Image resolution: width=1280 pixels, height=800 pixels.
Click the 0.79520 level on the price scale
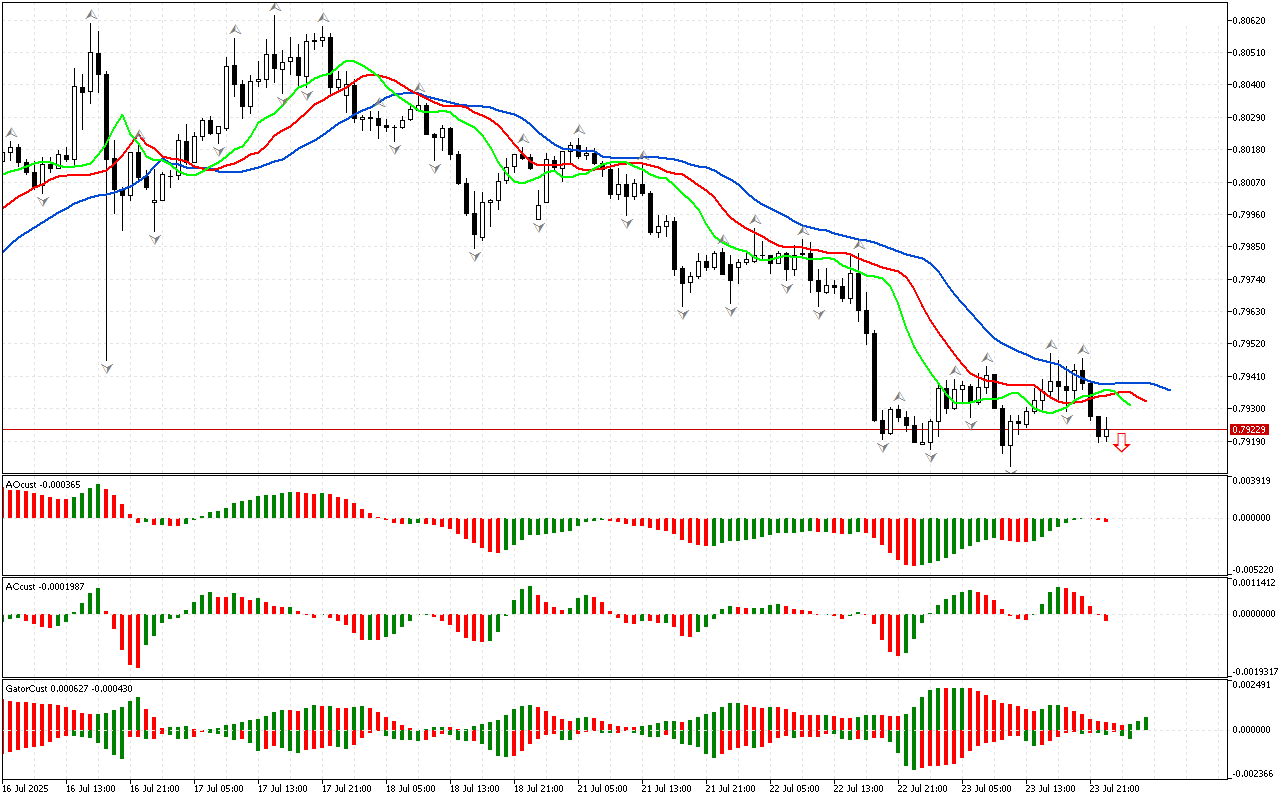pyautogui.click(x=1249, y=344)
